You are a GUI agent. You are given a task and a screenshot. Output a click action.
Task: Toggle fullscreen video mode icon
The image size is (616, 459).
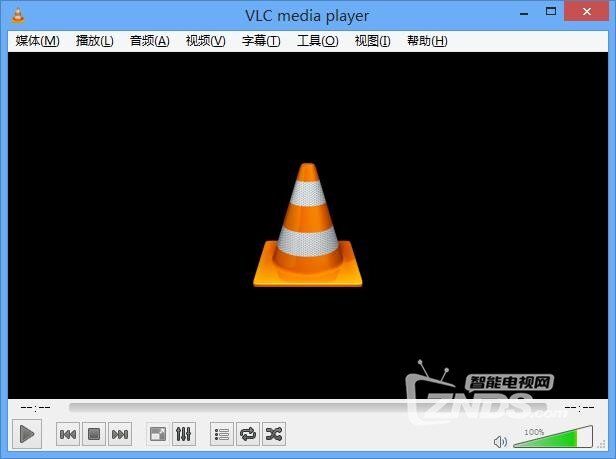point(158,434)
